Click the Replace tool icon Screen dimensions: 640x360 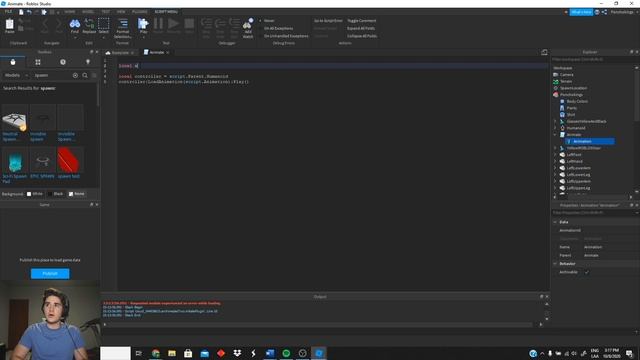[x=89, y=25]
